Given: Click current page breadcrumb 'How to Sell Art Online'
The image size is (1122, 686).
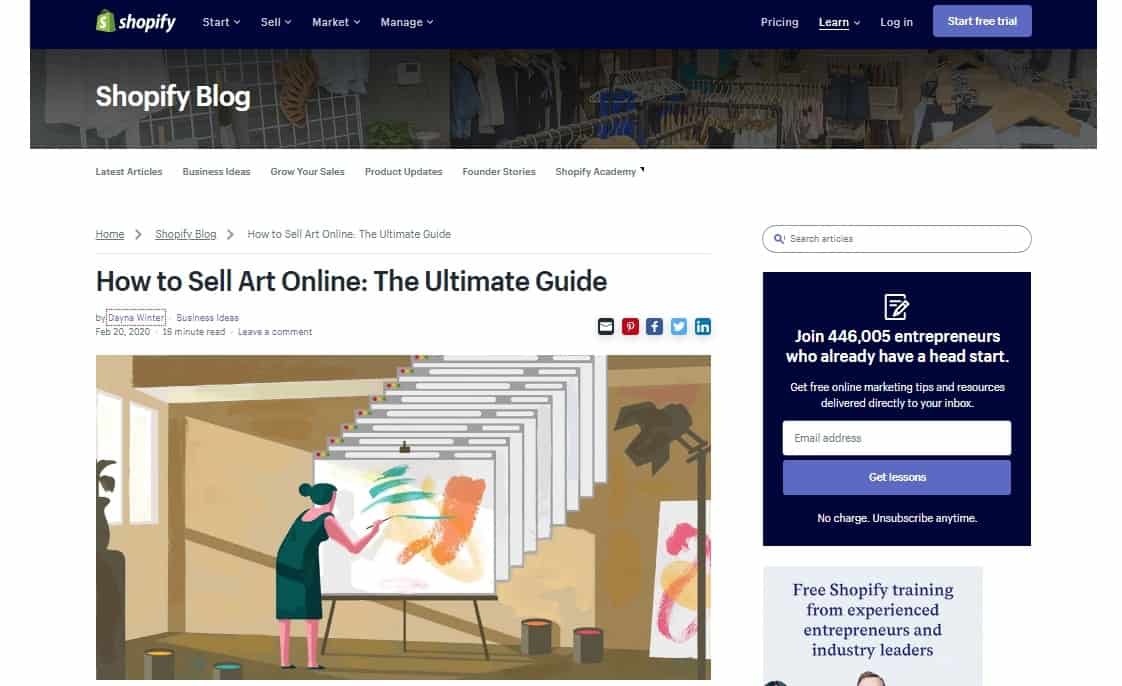Looking at the screenshot, I should click(x=349, y=235).
